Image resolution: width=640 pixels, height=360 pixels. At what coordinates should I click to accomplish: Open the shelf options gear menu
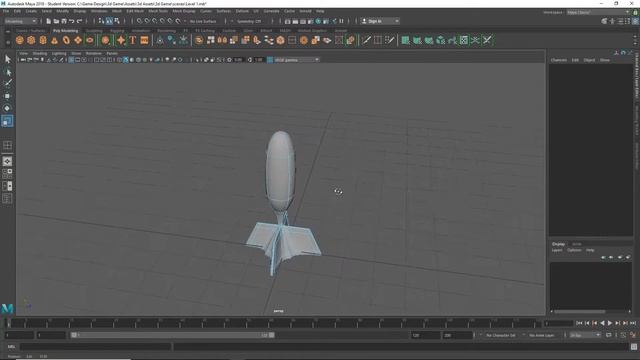click(8, 42)
